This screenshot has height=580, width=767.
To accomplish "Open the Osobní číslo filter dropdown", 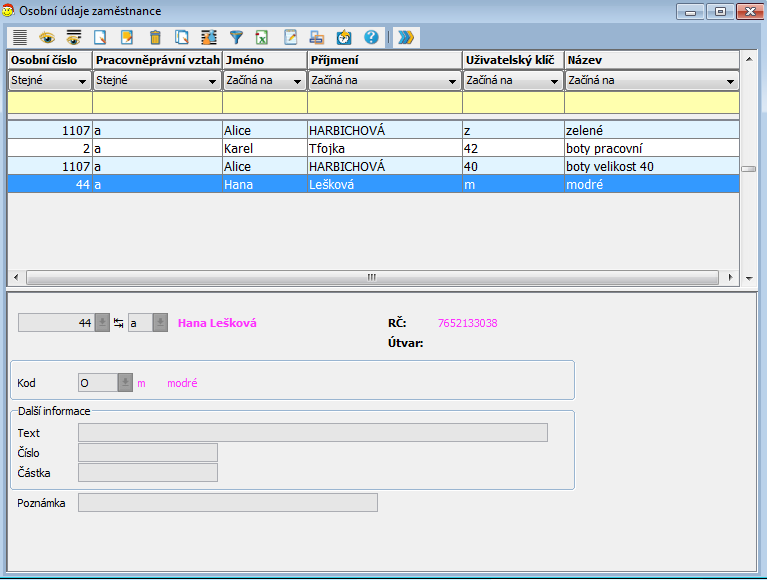I will click(x=81, y=81).
